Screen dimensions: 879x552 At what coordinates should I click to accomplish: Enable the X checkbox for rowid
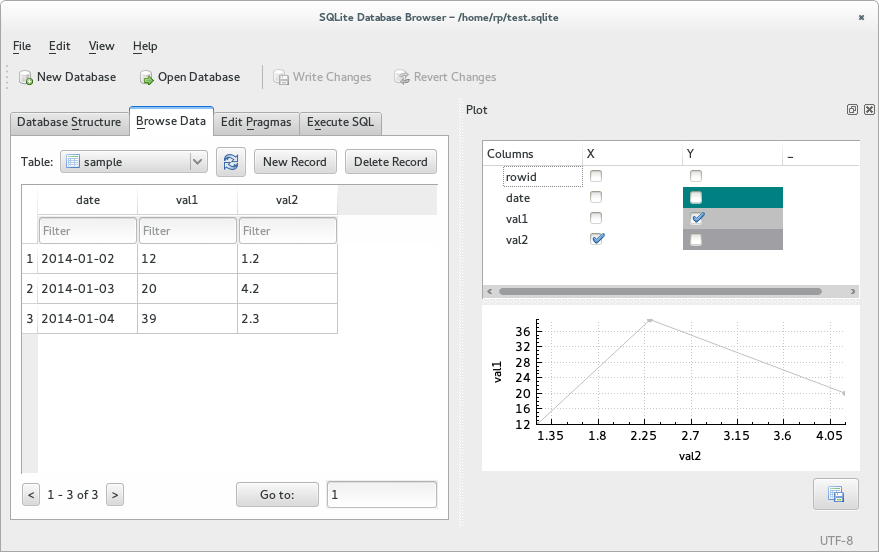click(x=596, y=176)
